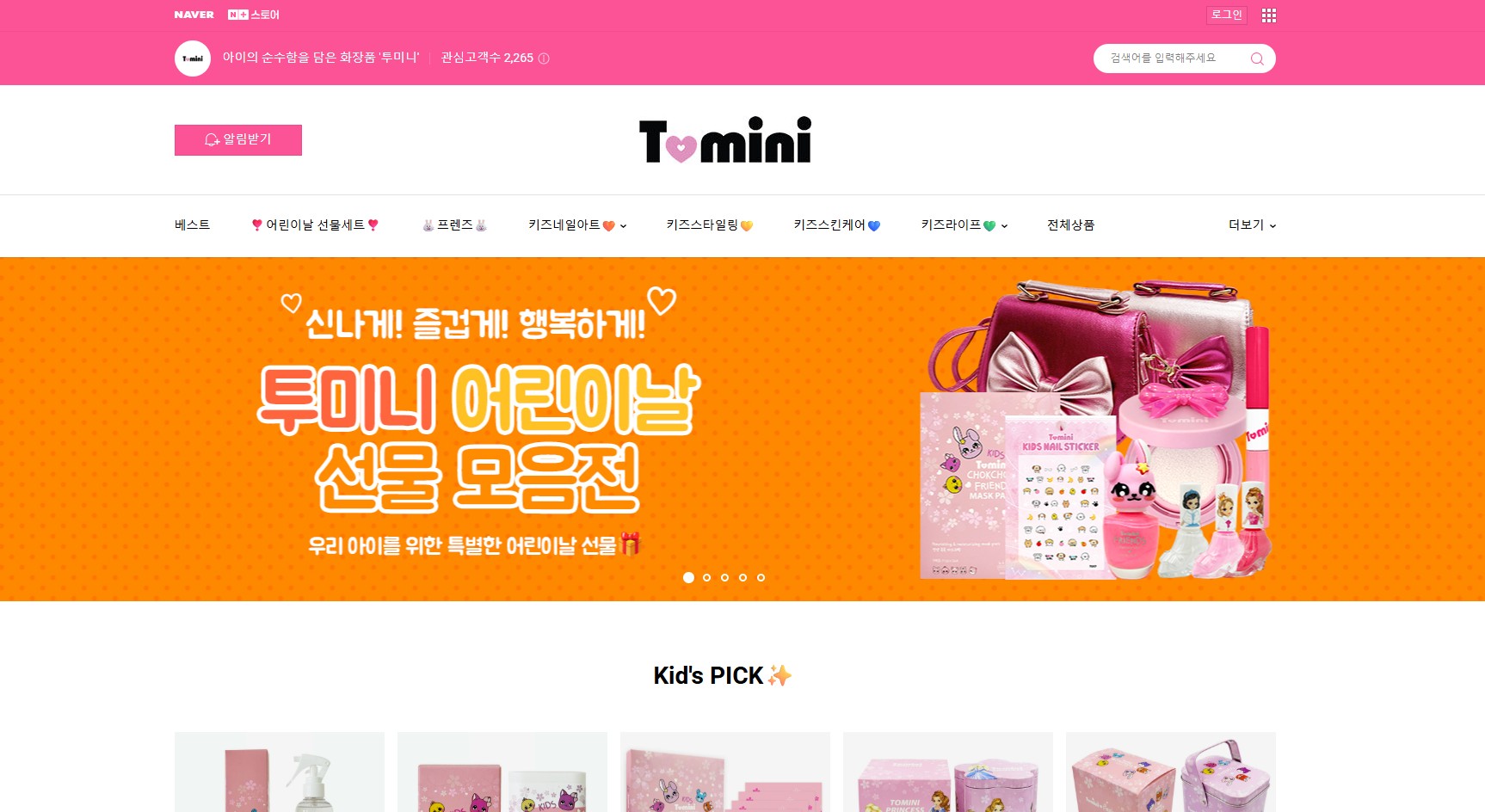Click the info icon beside 관심고객수
The width and height of the screenshot is (1485, 812).
coord(544,58)
